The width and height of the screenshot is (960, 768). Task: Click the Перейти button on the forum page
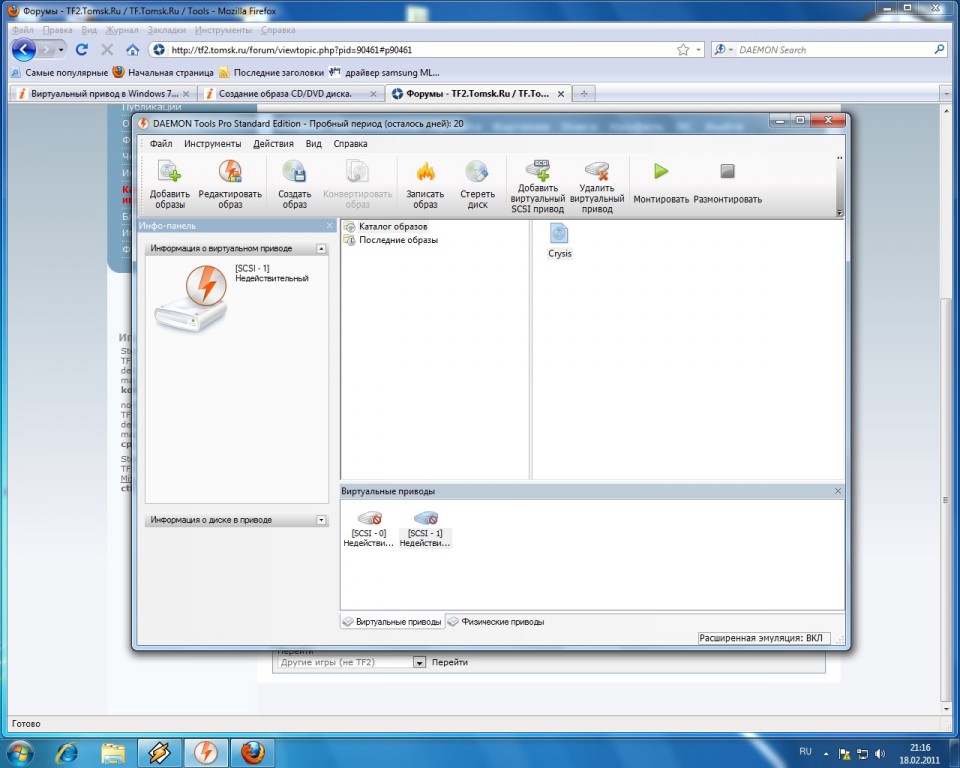[449, 662]
